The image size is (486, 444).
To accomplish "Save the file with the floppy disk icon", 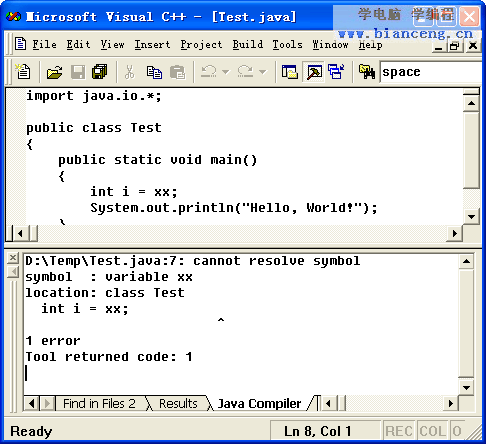I will (x=78, y=71).
